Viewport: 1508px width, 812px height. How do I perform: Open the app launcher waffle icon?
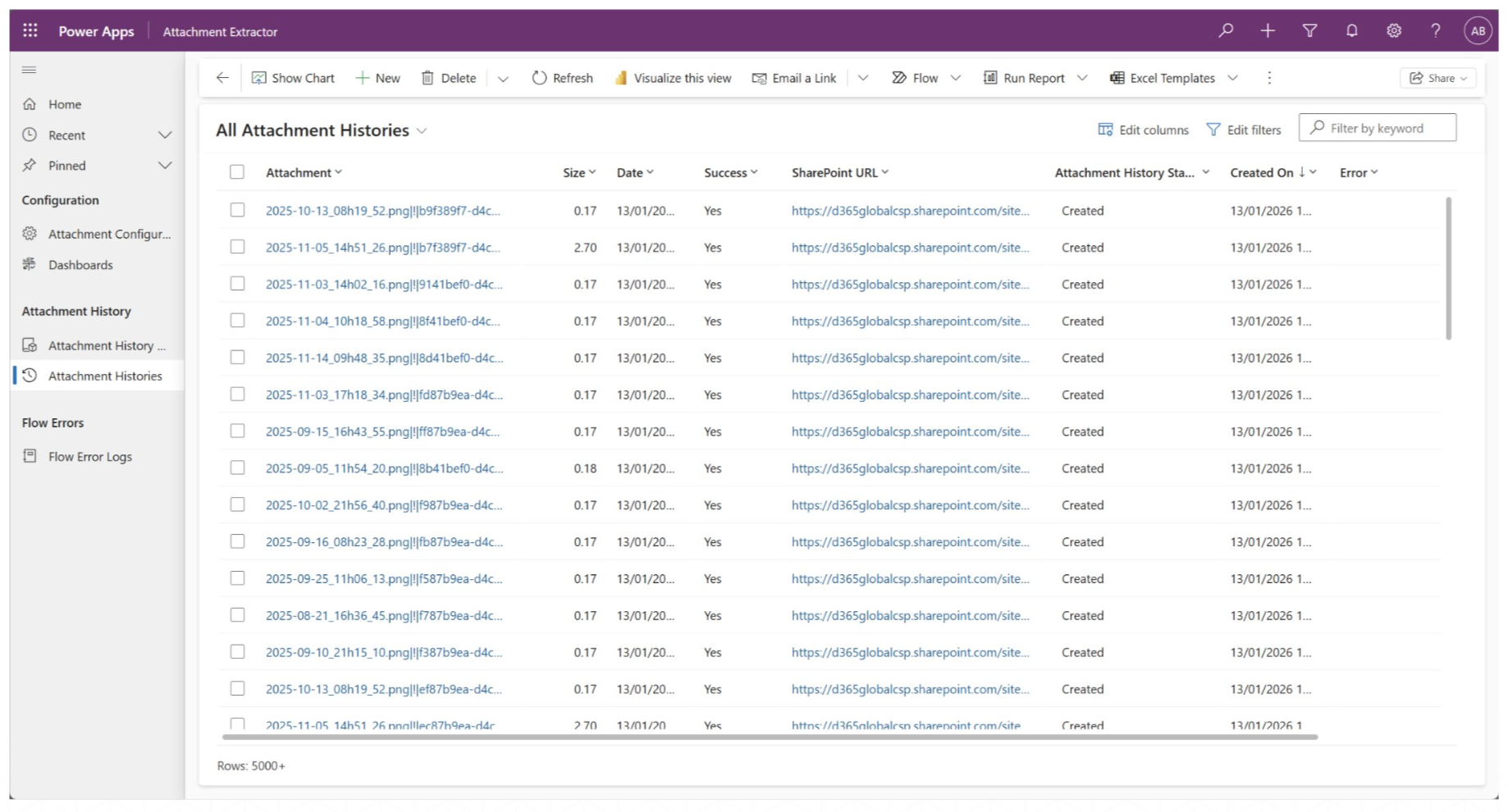coord(30,31)
